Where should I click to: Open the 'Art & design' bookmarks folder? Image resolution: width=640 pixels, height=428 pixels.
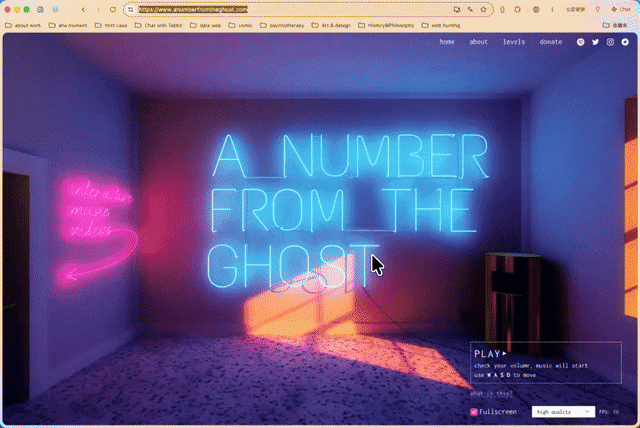pyautogui.click(x=331, y=25)
